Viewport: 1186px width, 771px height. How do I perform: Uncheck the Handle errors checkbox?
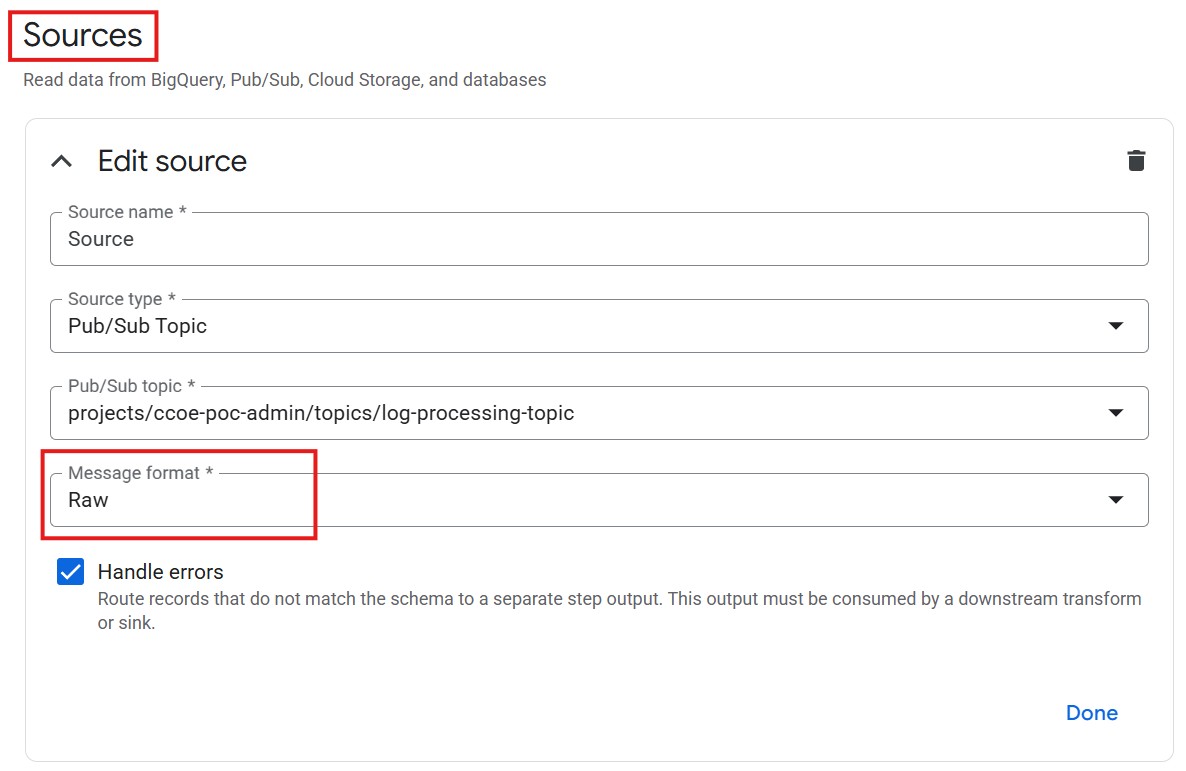click(71, 572)
